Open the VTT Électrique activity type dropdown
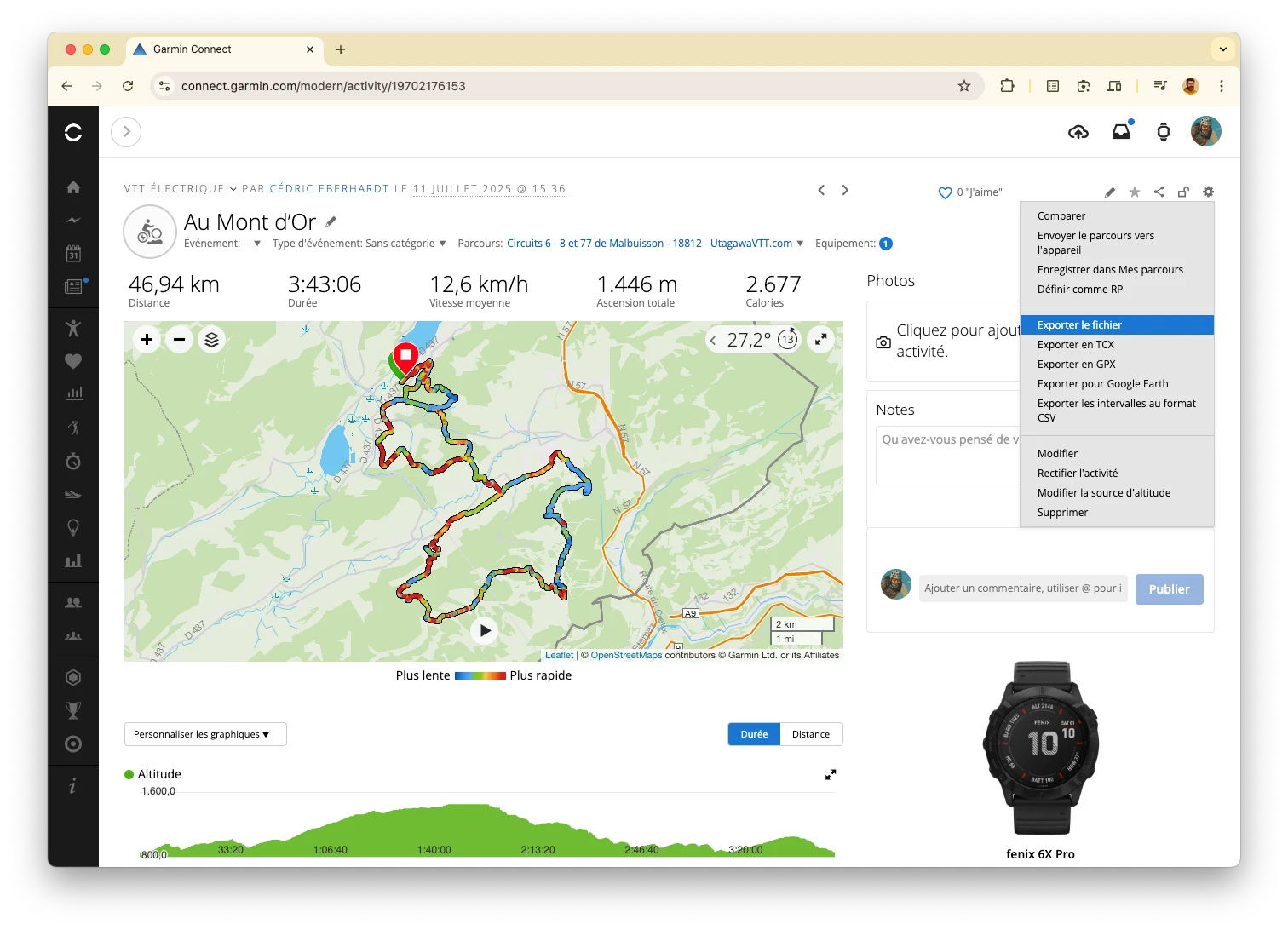The image size is (1288, 930). [x=181, y=189]
